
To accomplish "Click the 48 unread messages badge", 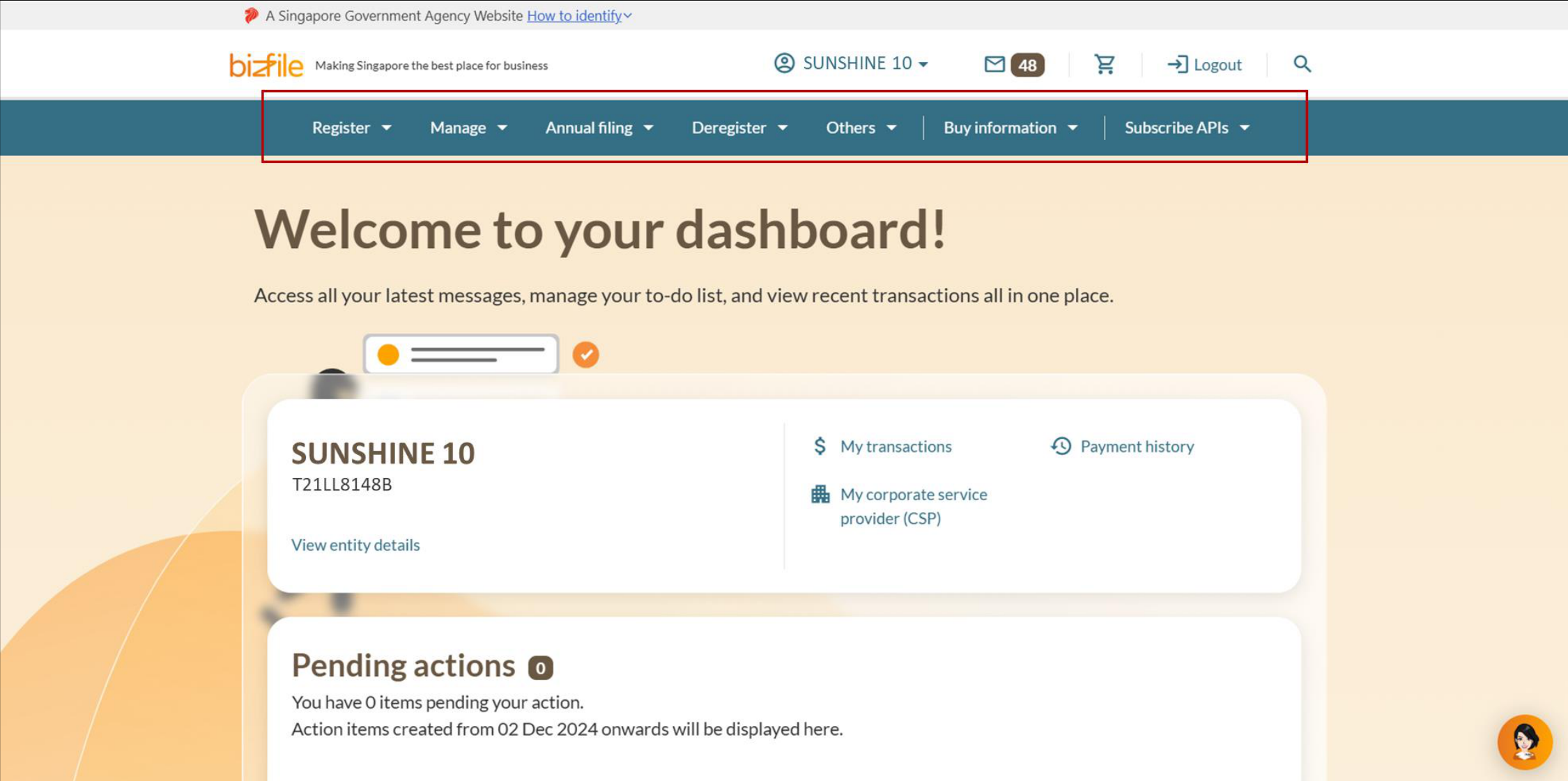I will (x=1027, y=65).
